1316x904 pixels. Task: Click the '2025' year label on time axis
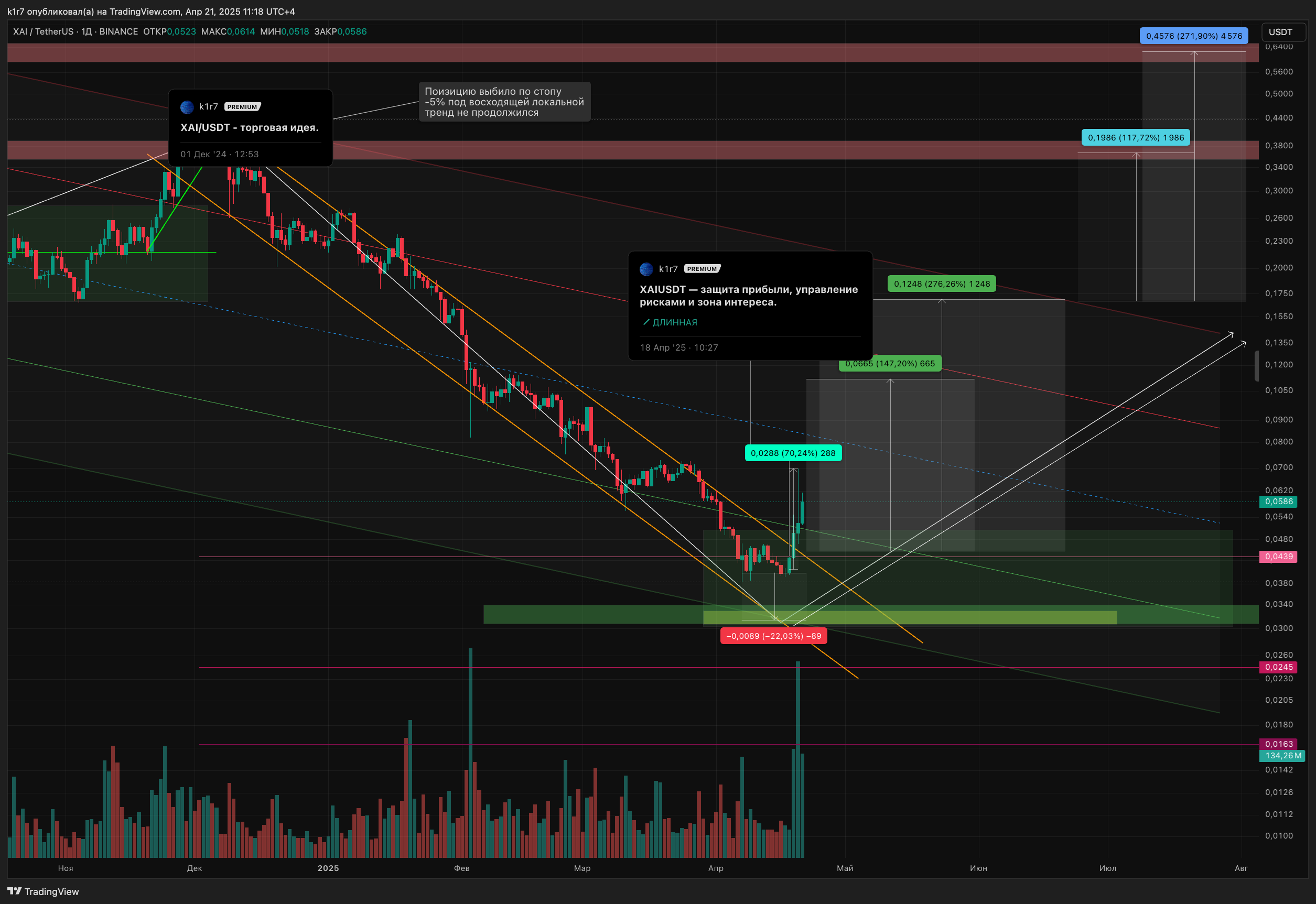tap(328, 868)
